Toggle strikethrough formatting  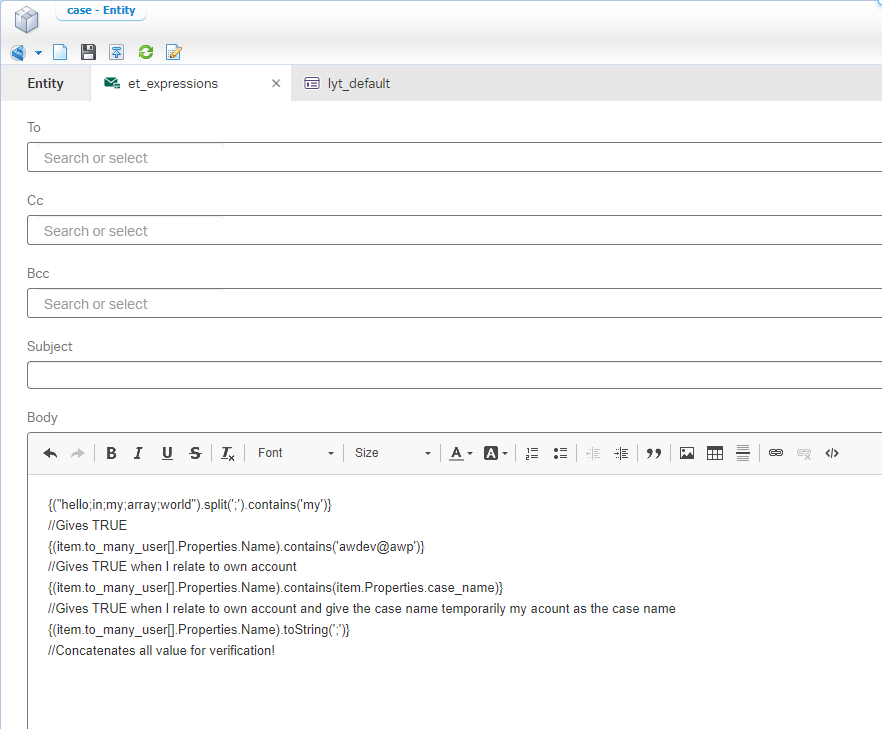(x=195, y=453)
